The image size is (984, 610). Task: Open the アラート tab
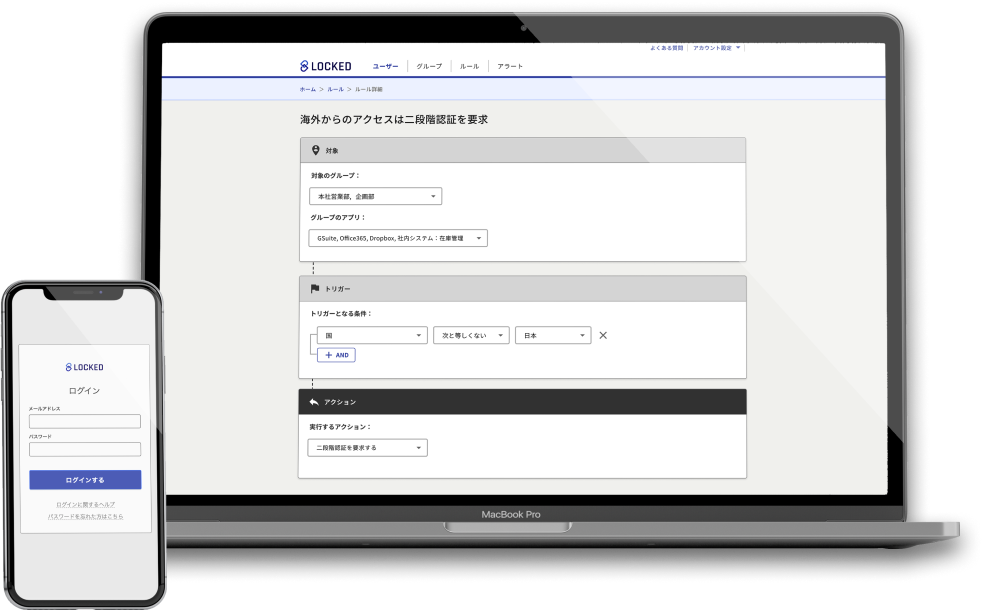pyautogui.click(x=510, y=66)
